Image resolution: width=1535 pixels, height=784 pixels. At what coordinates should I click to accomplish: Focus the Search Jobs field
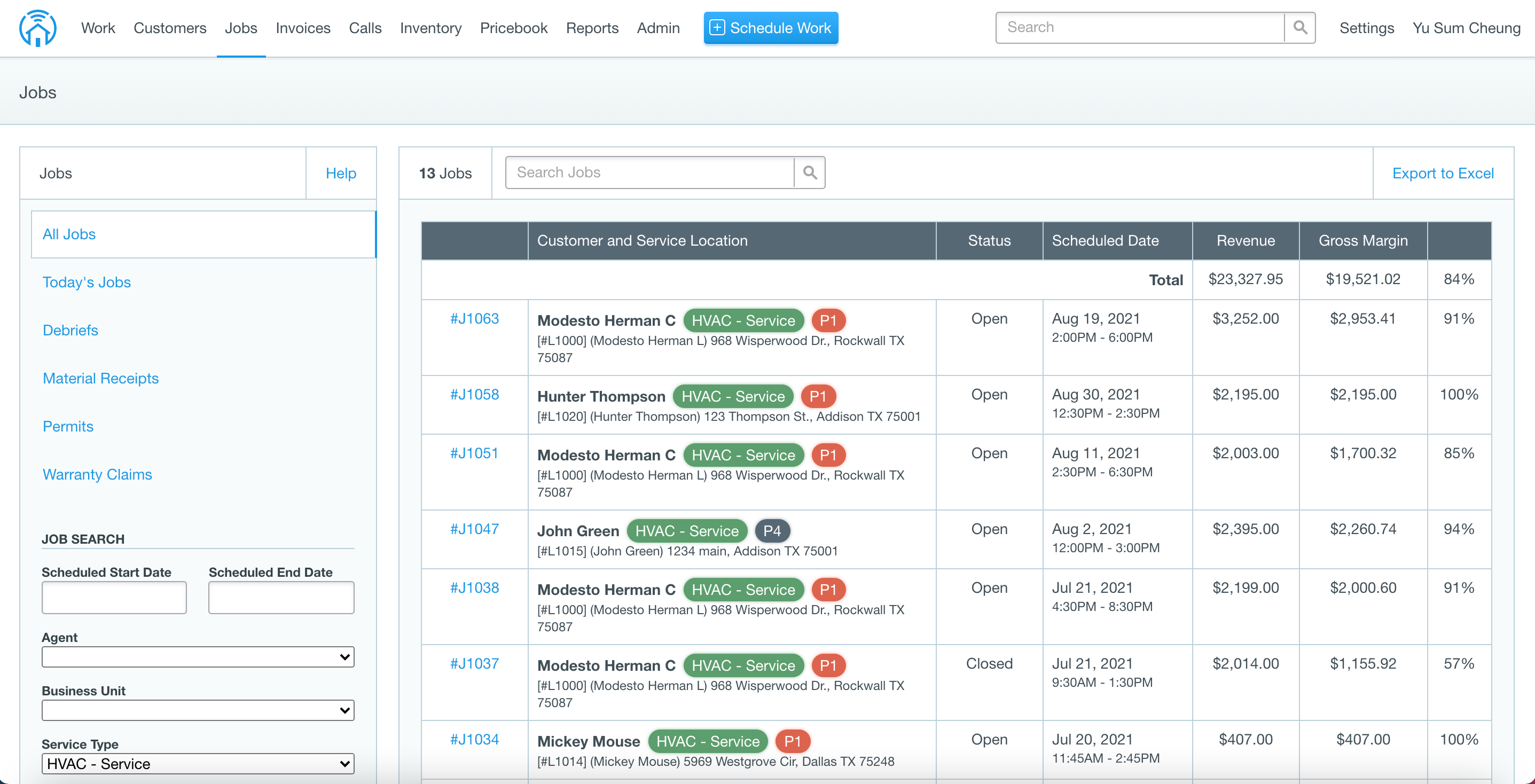(x=649, y=173)
